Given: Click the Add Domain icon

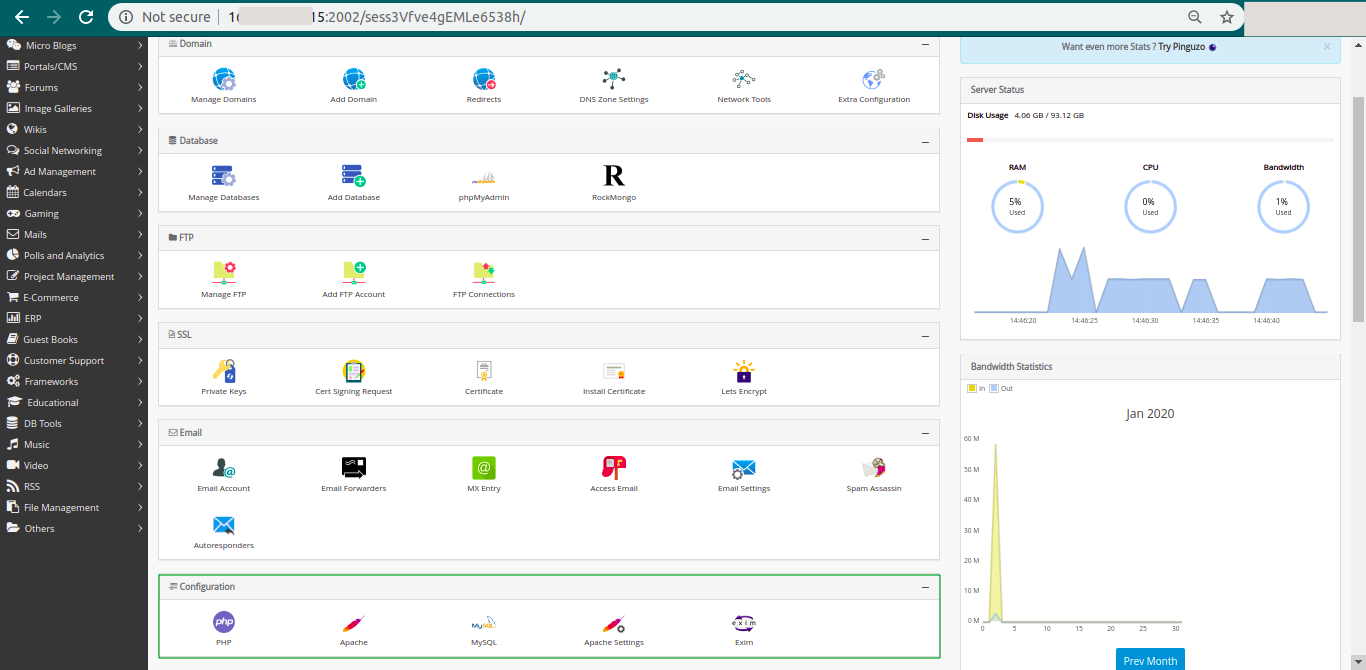Looking at the screenshot, I should 354,80.
